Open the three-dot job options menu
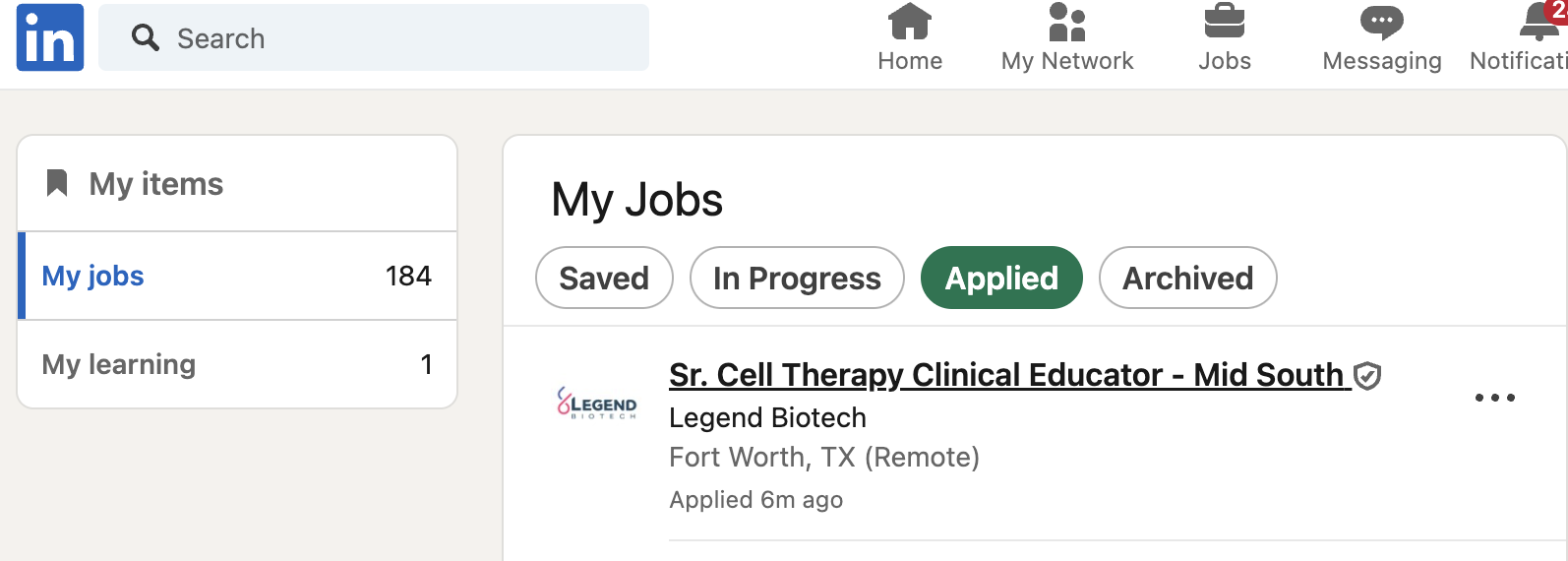1568x561 pixels. coord(1495,398)
